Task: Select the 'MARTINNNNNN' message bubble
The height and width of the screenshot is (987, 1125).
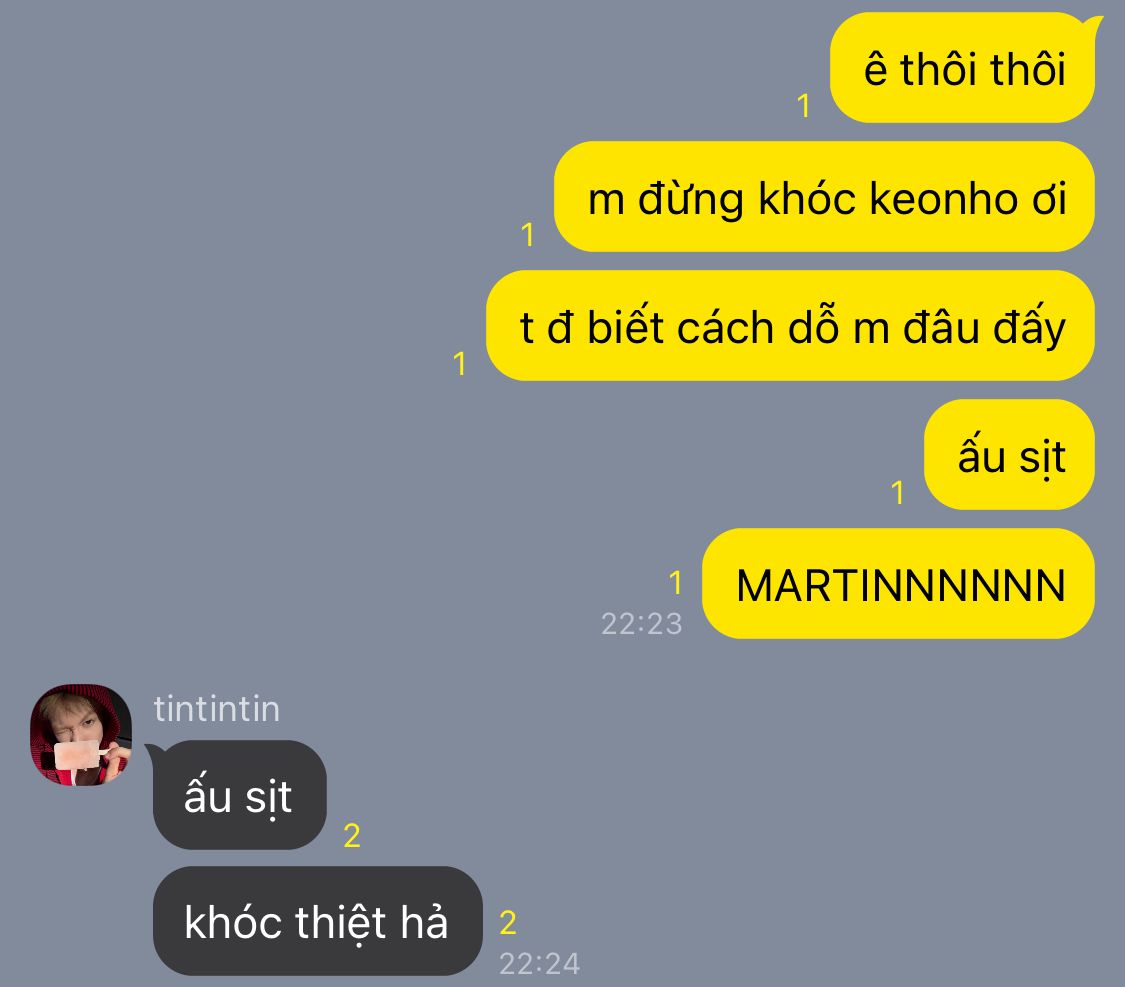Action: (x=898, y=584)
